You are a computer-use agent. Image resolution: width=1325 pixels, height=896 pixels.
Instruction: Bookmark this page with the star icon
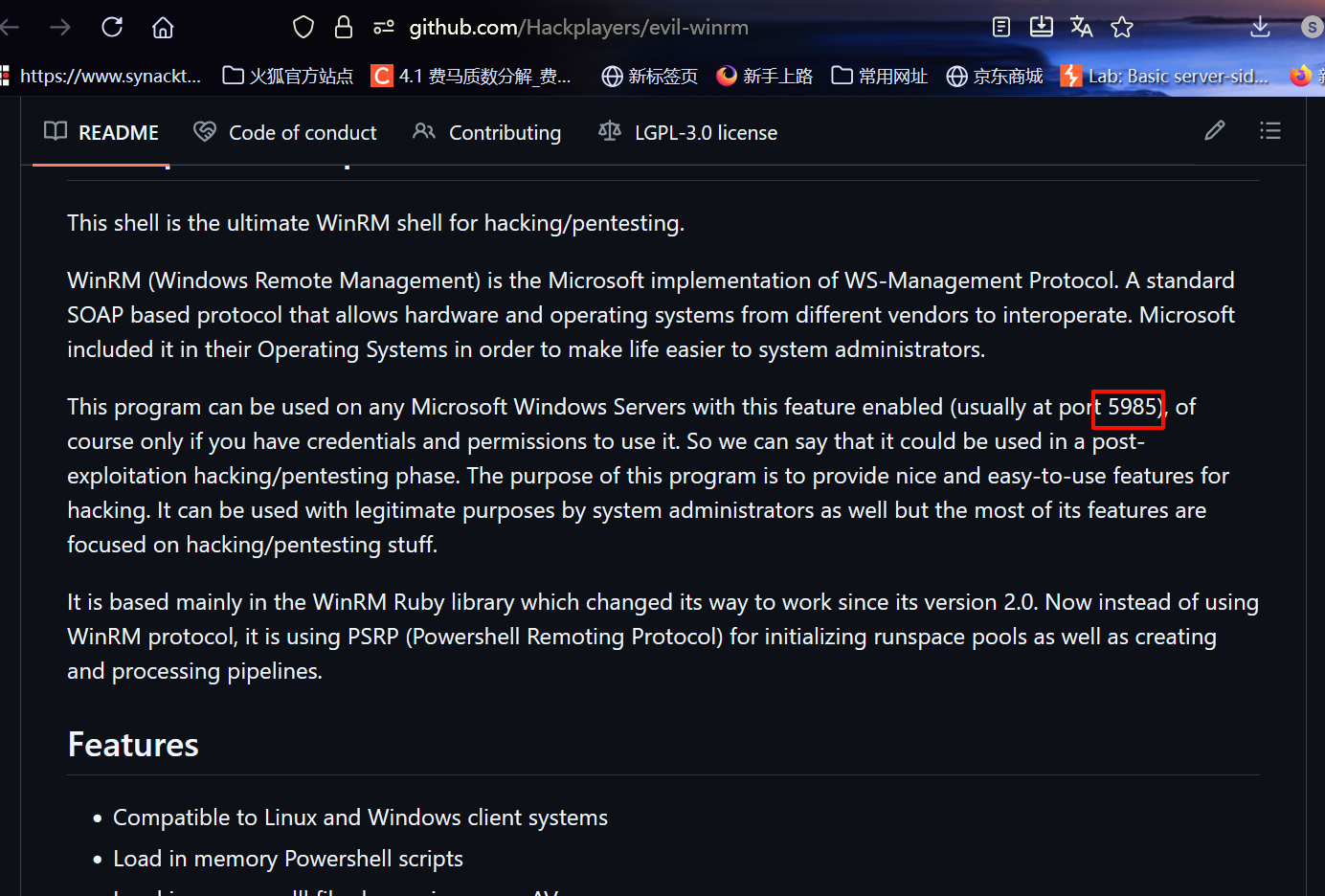pyautogui.click(x=1122, y=27)
